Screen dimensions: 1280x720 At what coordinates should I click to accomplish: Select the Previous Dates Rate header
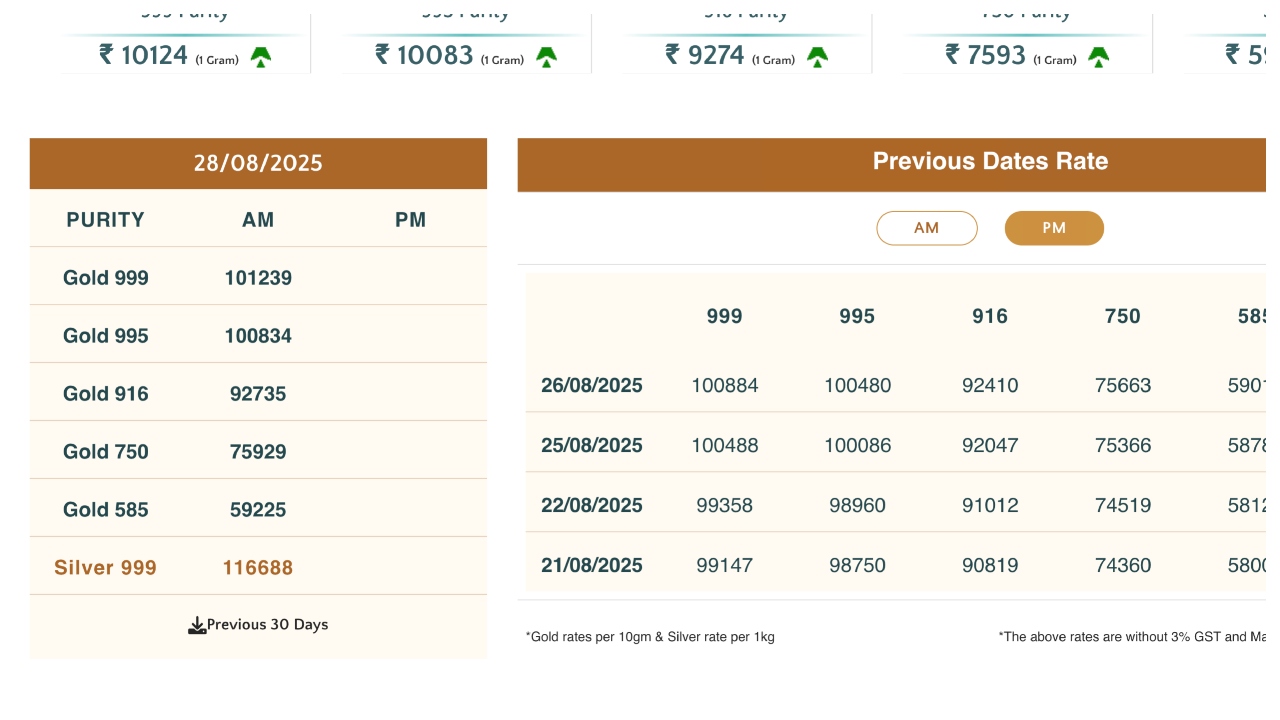(x=989, y=161)
